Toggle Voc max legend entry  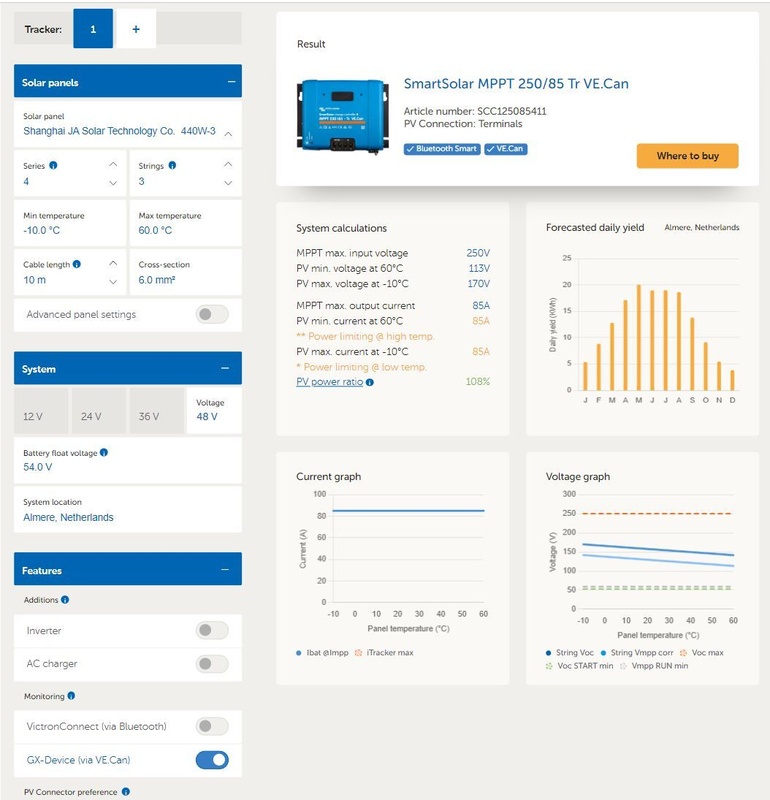pyautogui.click(x=702, y=653)
